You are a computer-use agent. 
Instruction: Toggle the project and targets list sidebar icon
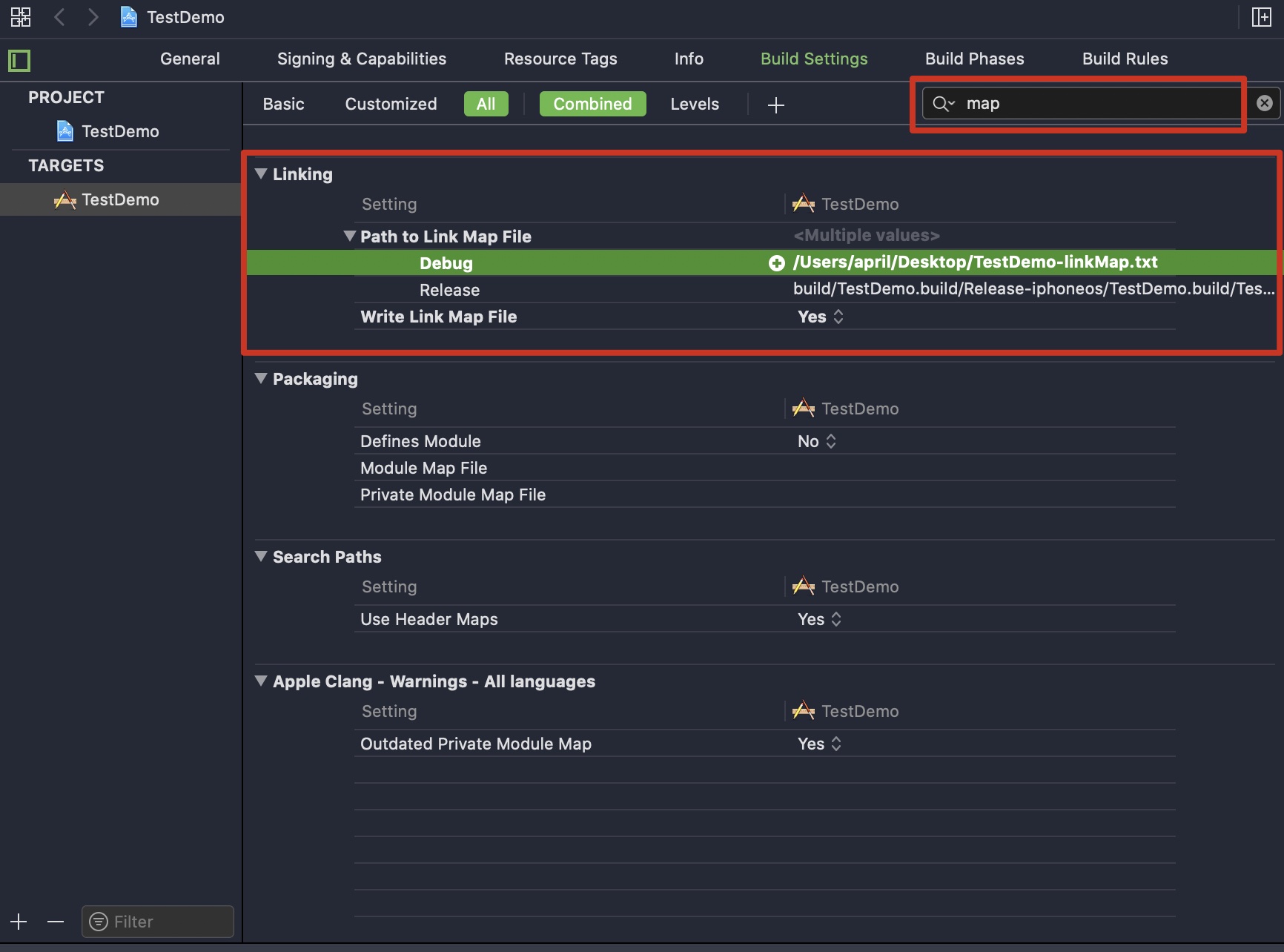tap(19, 60)
